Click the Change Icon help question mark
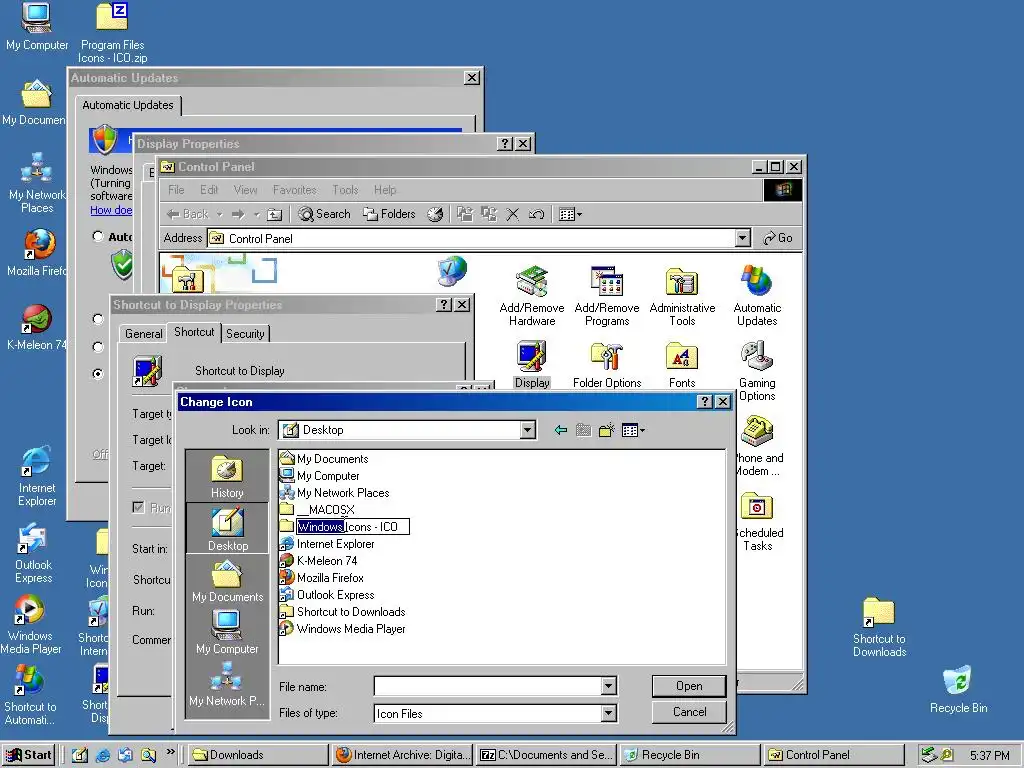1024x768 pixels. pyautogui.click(x=705, y=402)
